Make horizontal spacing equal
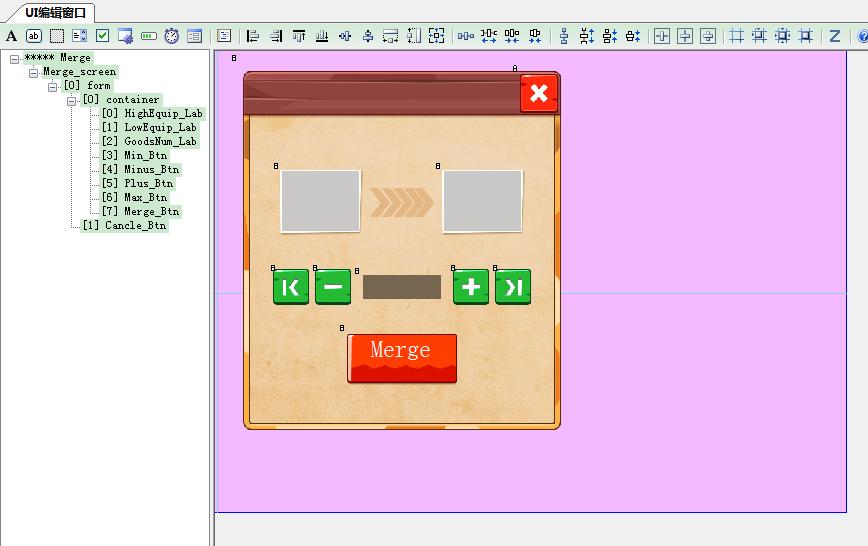This screenshot has width=868, height=546. [466, 36]
